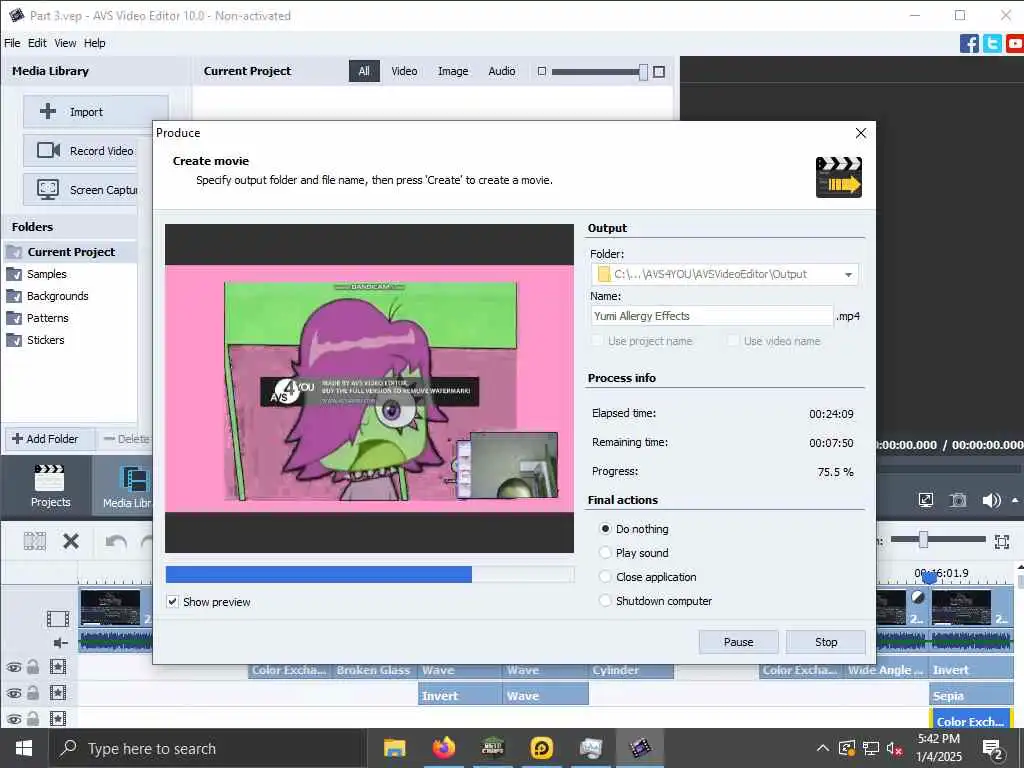
Task: Switch to the Video filter tab
Action: coord(404,71)
